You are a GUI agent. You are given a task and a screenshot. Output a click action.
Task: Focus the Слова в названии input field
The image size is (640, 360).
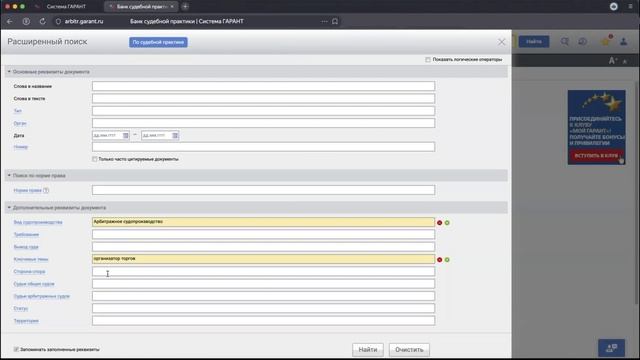263,86
